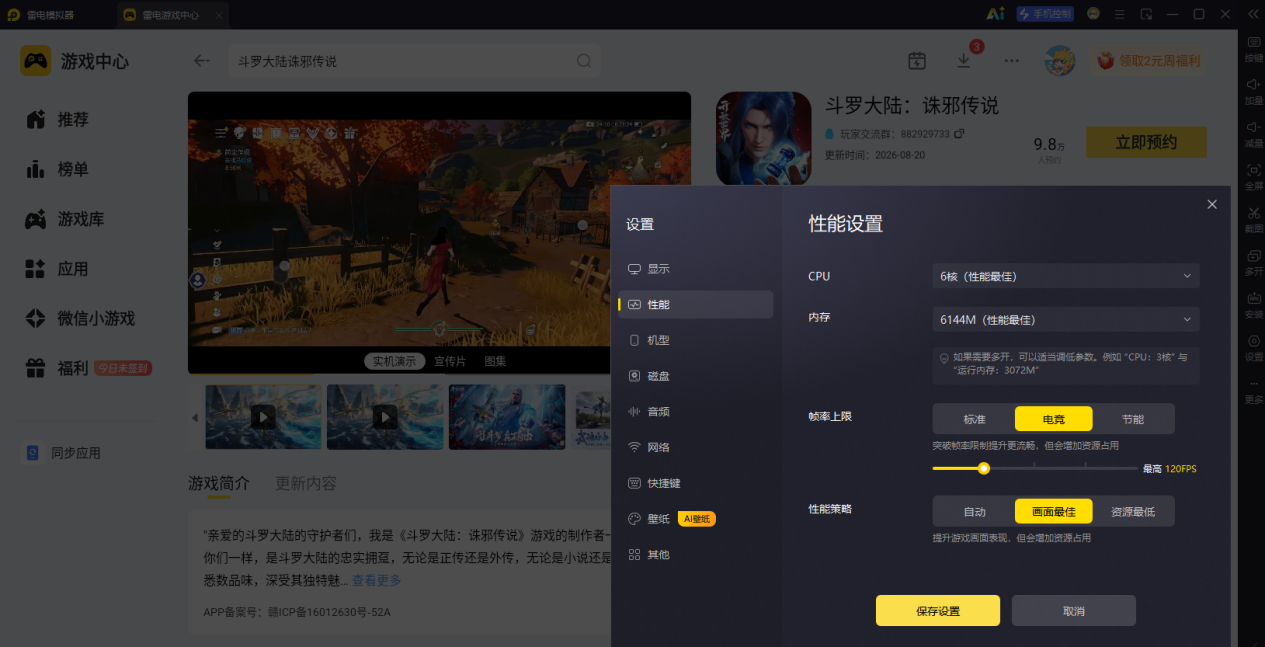Select 自动 performance strategy

coord(974,512)
